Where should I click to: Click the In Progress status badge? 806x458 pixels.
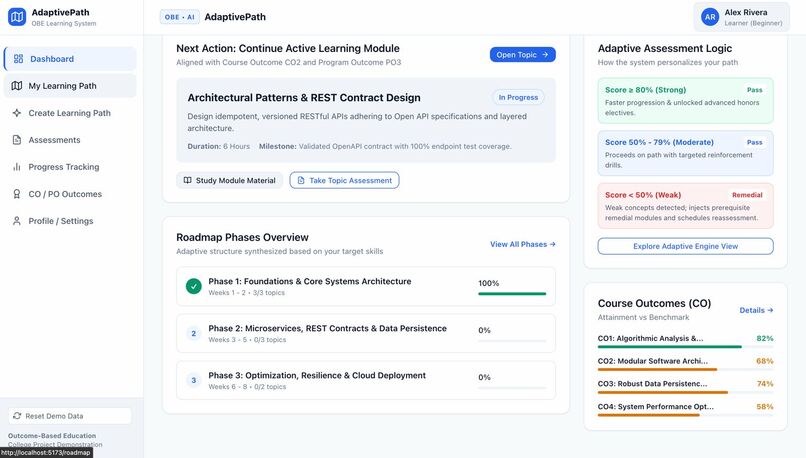[x=518, y=97]
